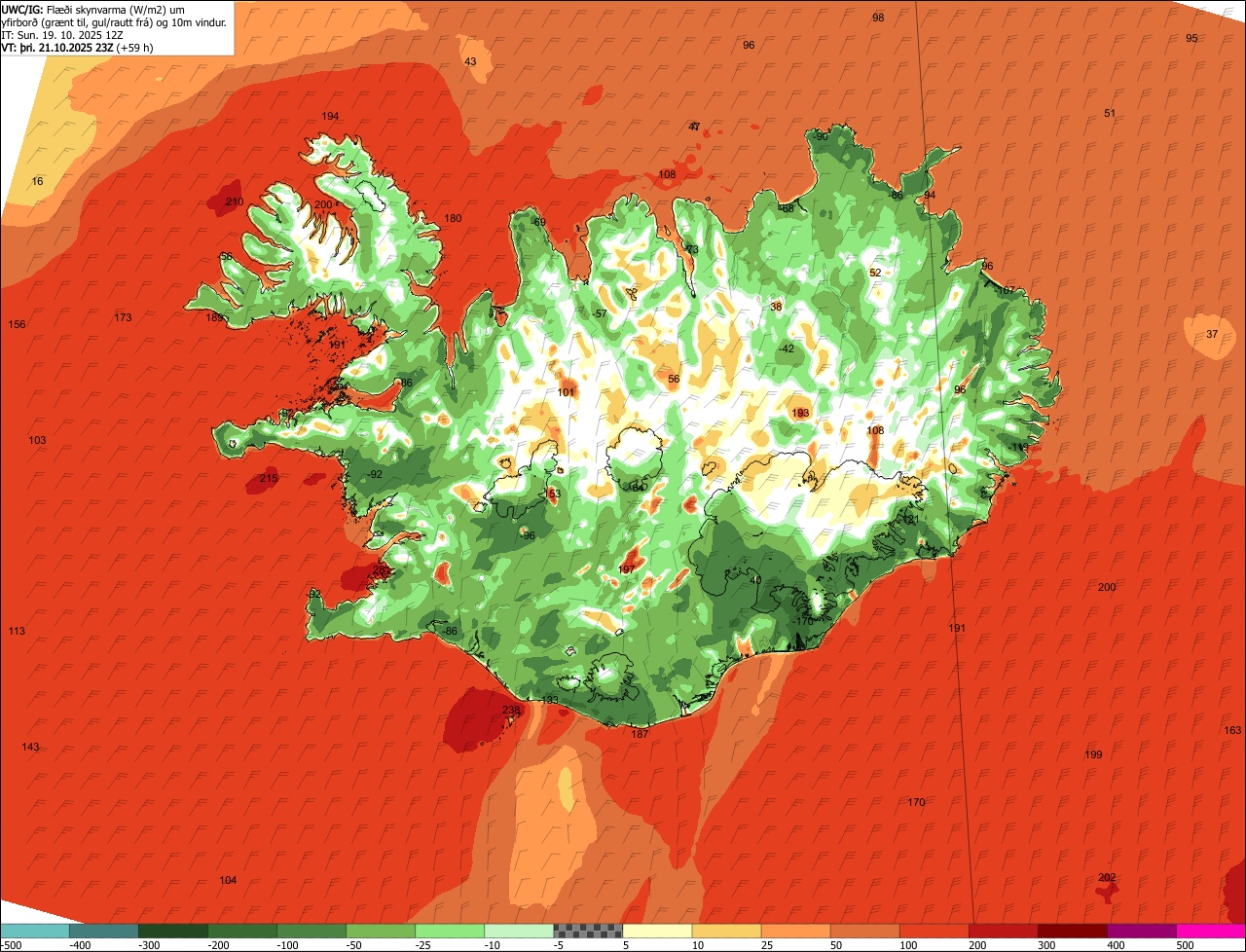Click the map value 199 in the southeast sea
Viewport: 1246px width, 952px height.
(x=1093, y=754)
